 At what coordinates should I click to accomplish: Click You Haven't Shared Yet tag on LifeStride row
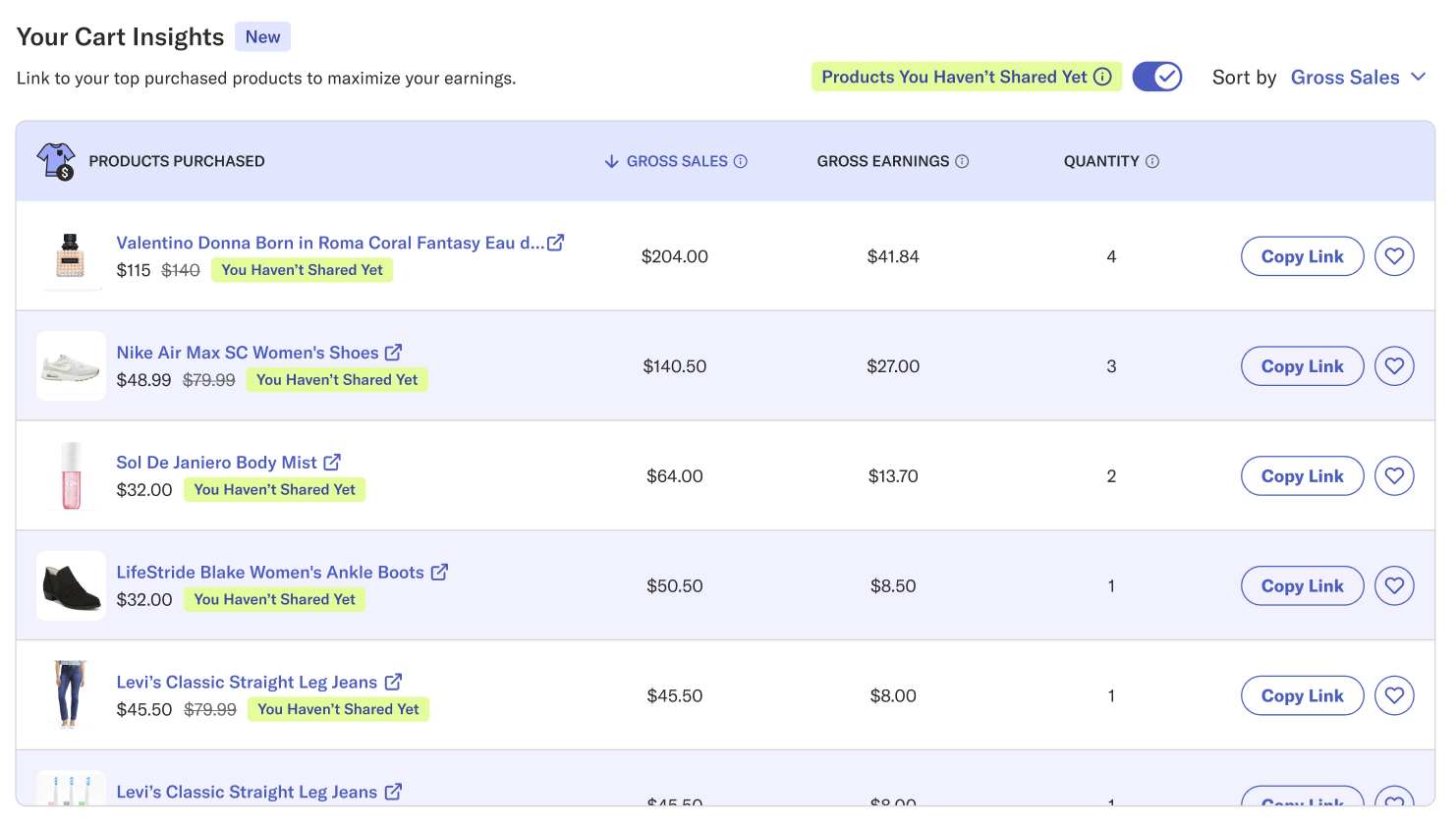coord(275,600)
